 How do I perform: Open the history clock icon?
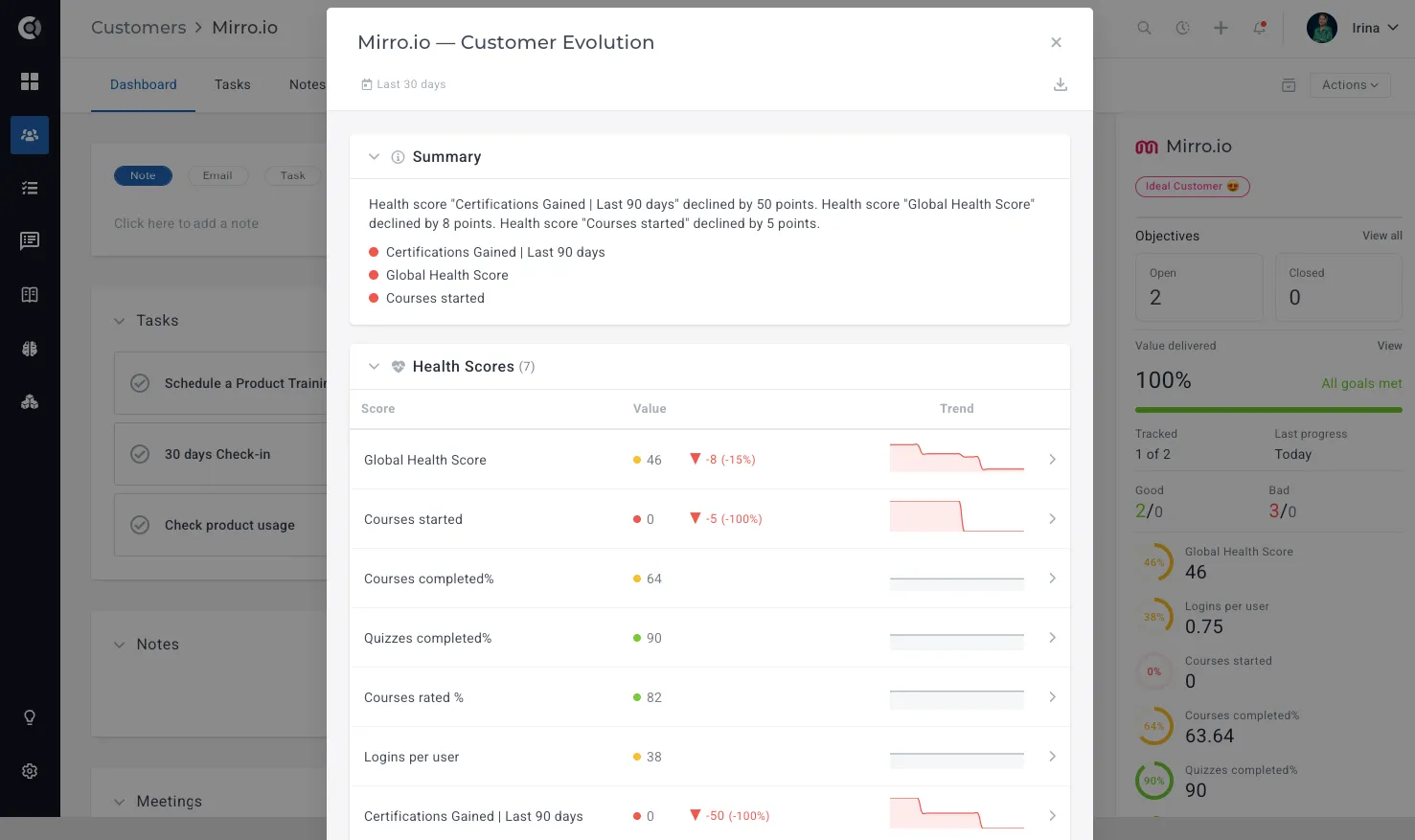coord(1183,28)
